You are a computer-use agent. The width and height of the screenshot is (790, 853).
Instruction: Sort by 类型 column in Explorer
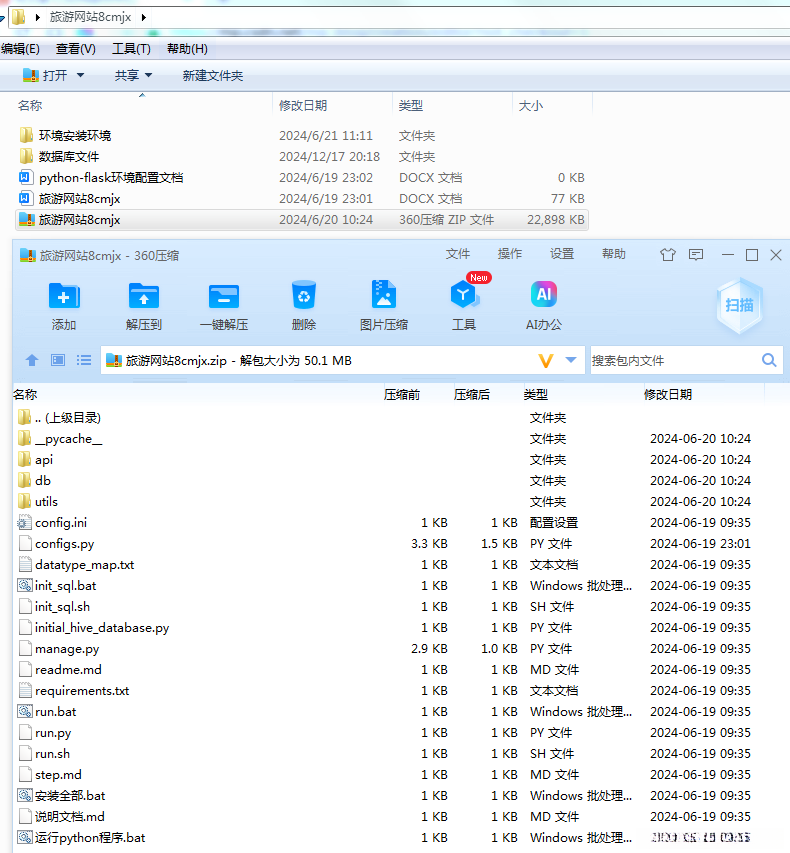click(x=410, y=106)
